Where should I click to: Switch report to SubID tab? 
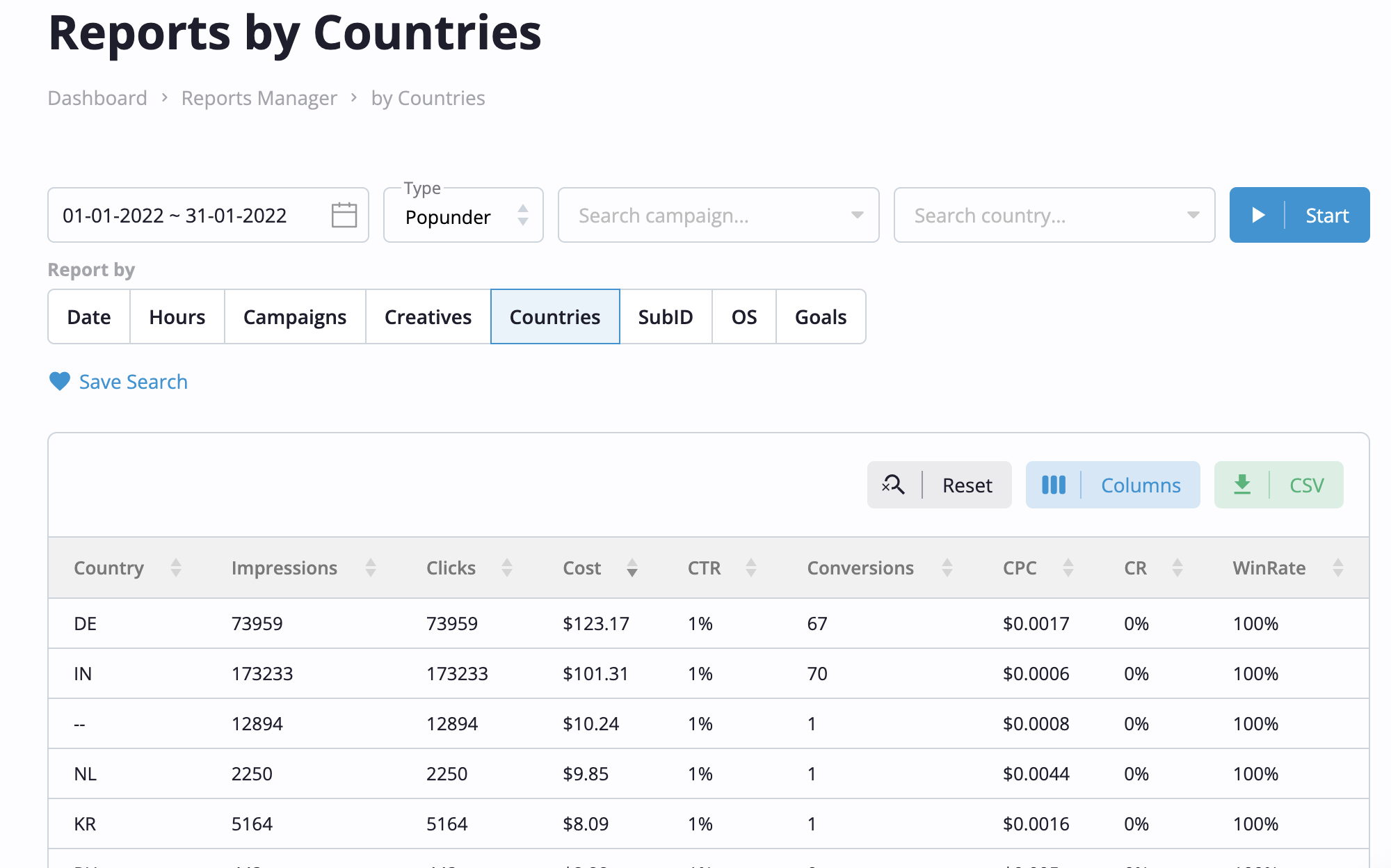[x=666, y=316]
